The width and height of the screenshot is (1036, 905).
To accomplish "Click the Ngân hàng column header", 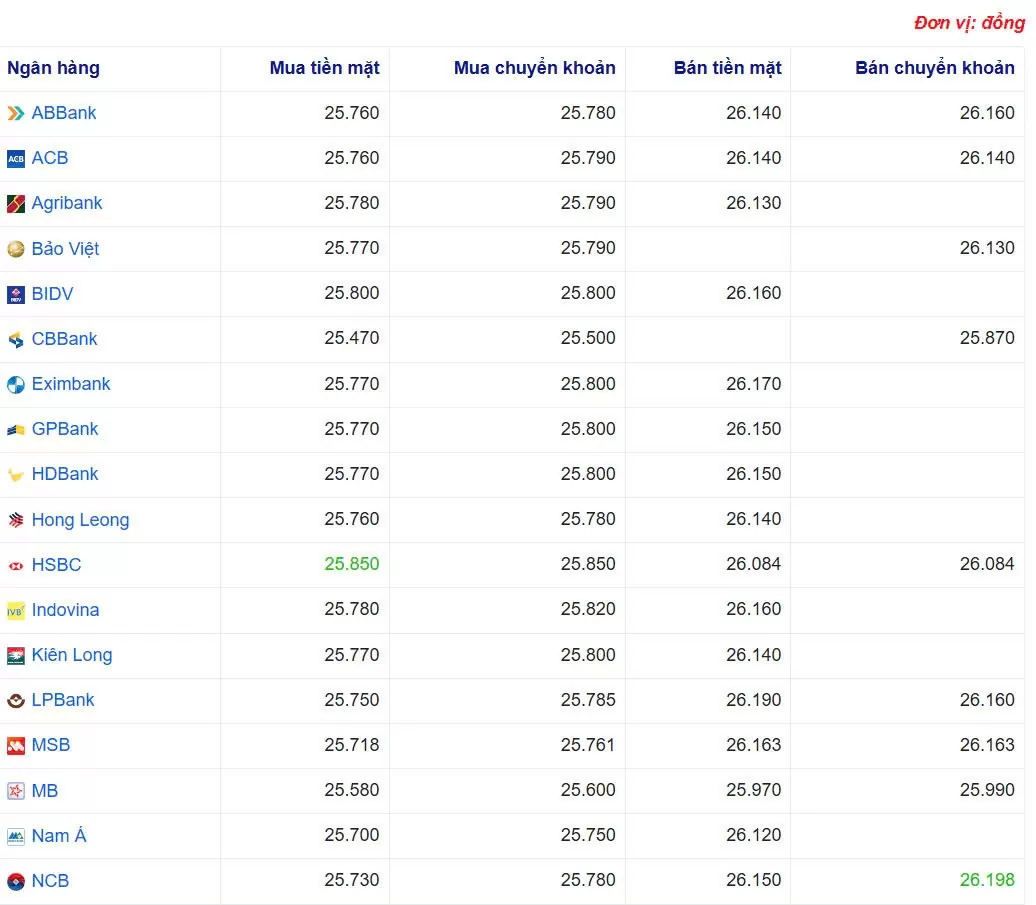I will click(54, 68).
